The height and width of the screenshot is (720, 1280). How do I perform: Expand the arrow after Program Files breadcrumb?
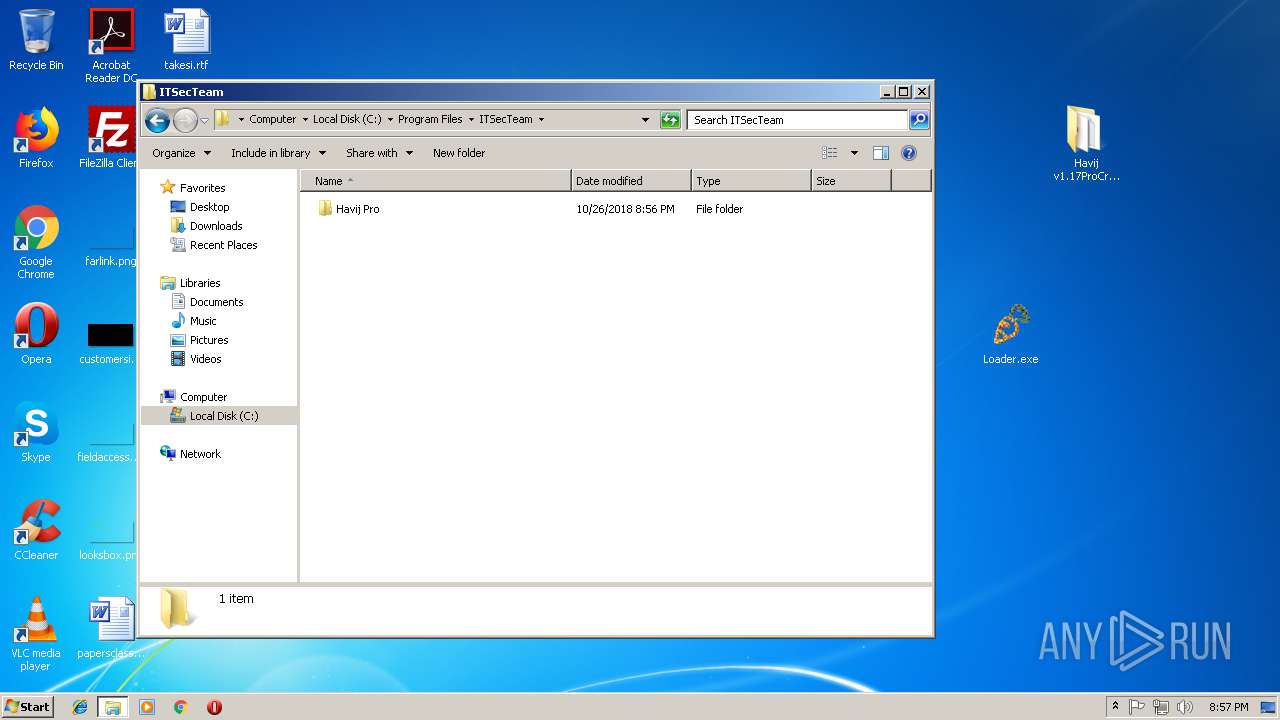click(x=471, y=119)
